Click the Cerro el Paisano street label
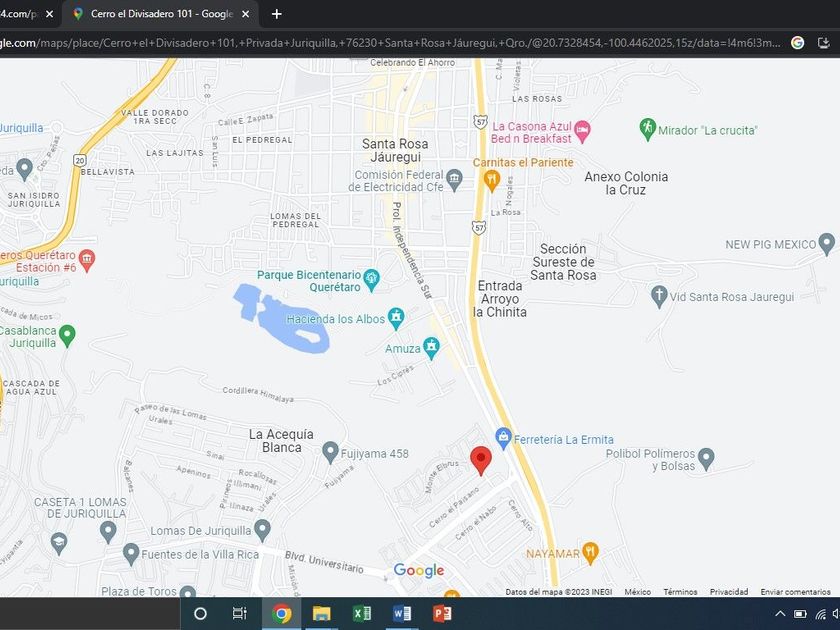The width and height of the screenshot is (840, 630). pyautogui.click(x=453, y=508)
